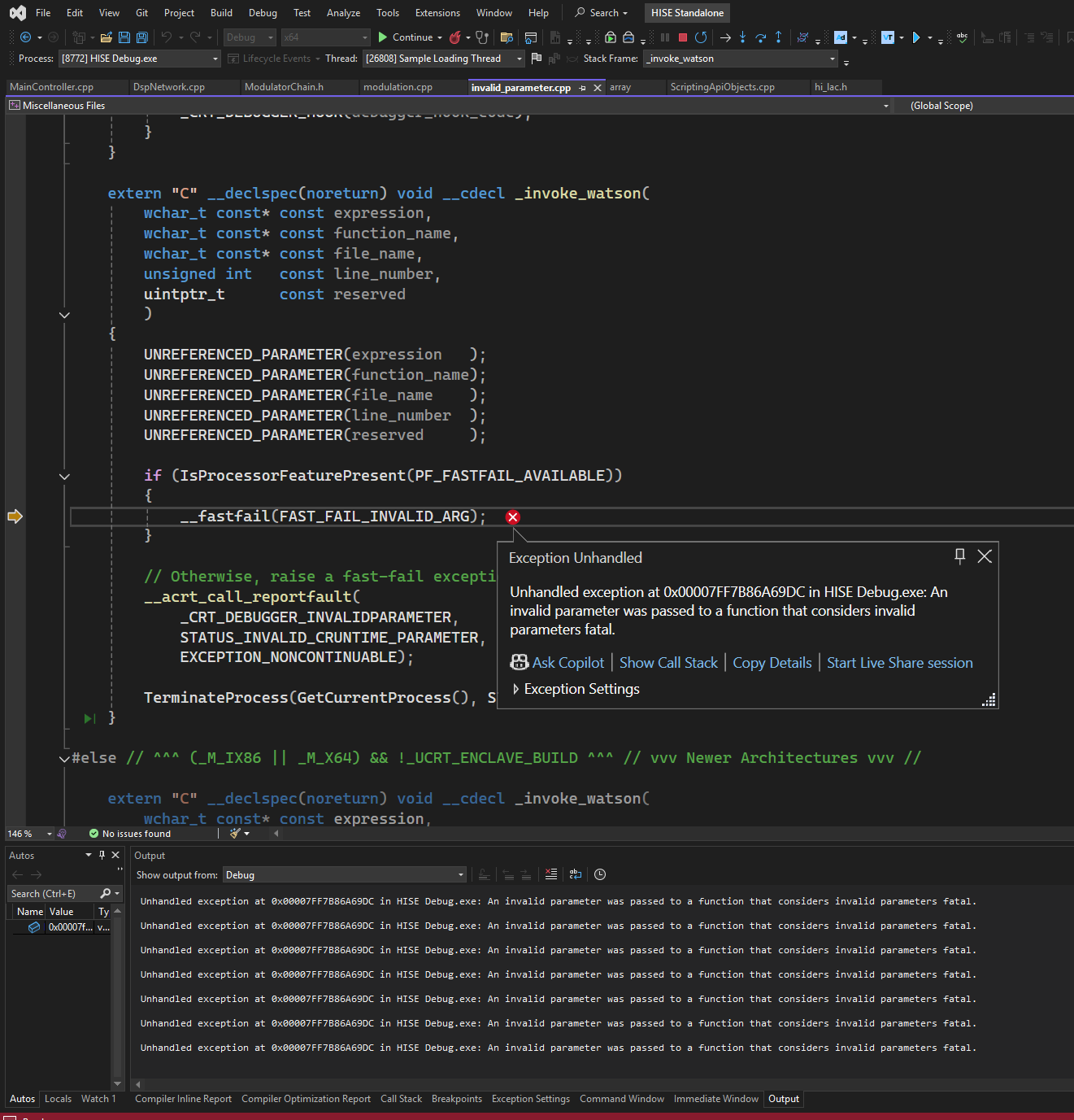Click the Open File folder icon
Image resolution: width=1074 pixels, height=1120 pixels.
106,37
